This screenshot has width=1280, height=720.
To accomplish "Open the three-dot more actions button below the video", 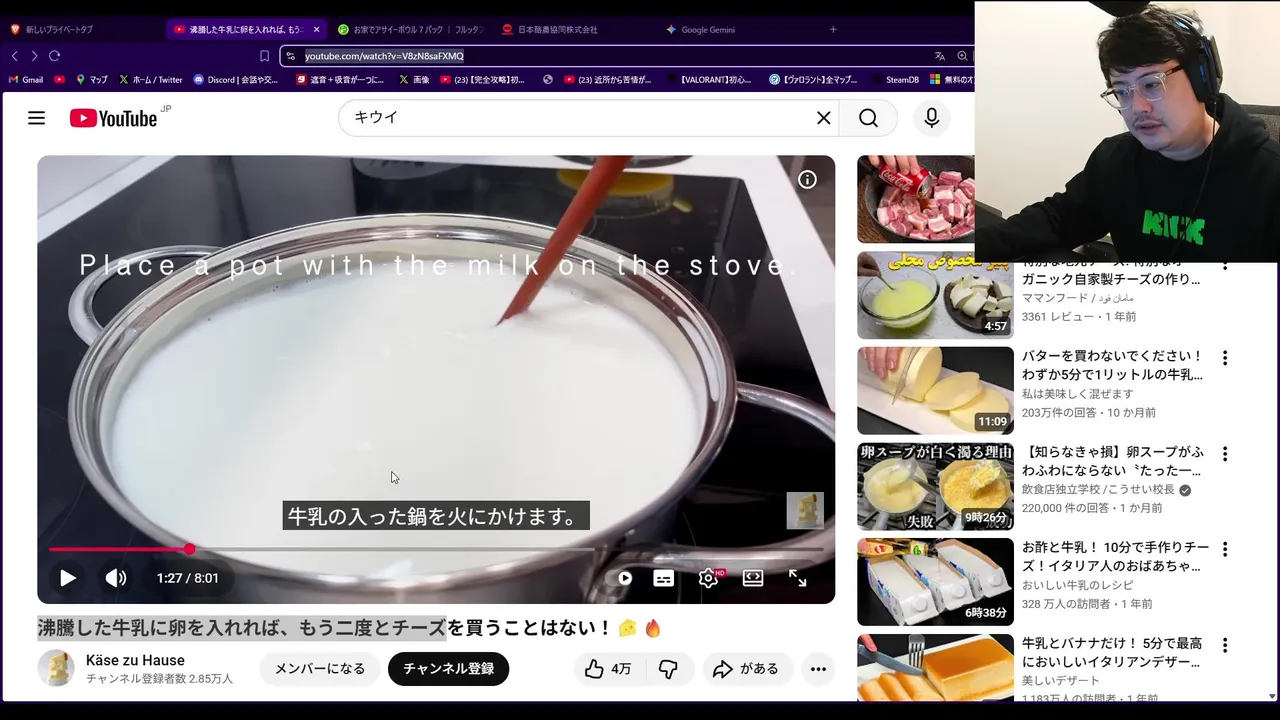I will pos(818,669).
